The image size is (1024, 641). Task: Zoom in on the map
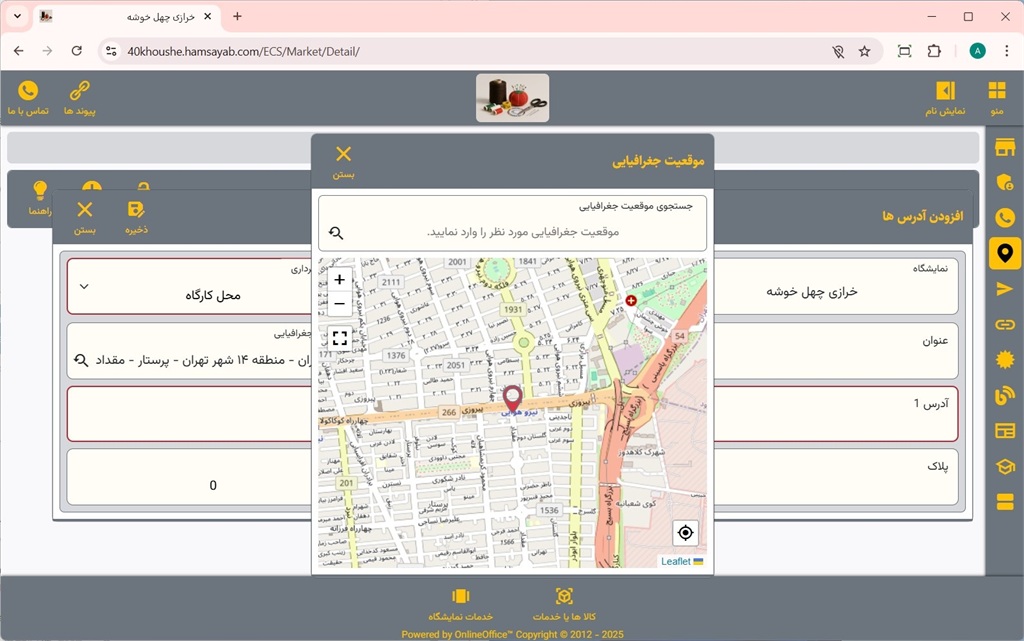340,280
